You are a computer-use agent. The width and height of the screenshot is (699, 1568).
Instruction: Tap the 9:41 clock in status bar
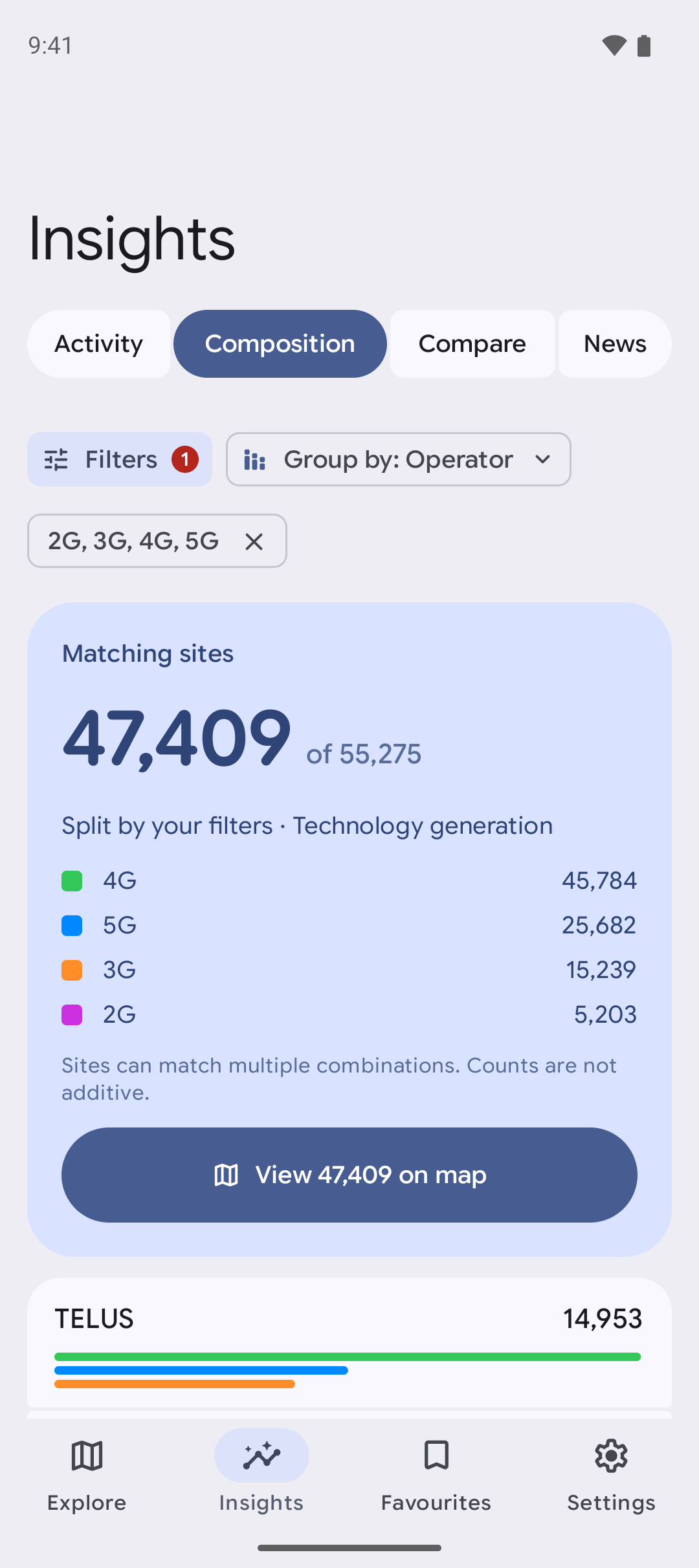click(50, 45)
